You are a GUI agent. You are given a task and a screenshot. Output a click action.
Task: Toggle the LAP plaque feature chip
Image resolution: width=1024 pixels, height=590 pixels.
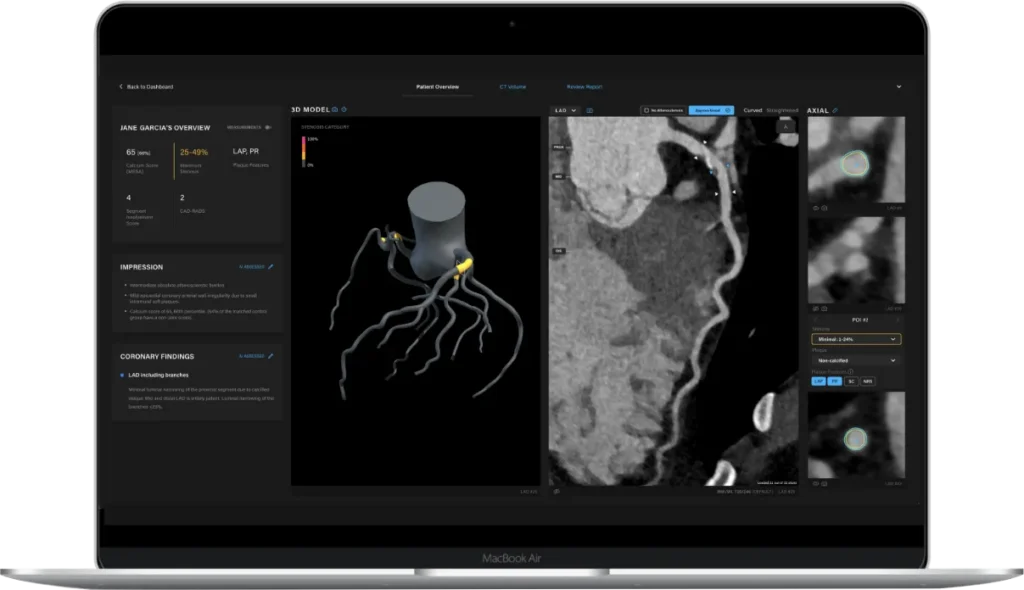pos(818,381)
